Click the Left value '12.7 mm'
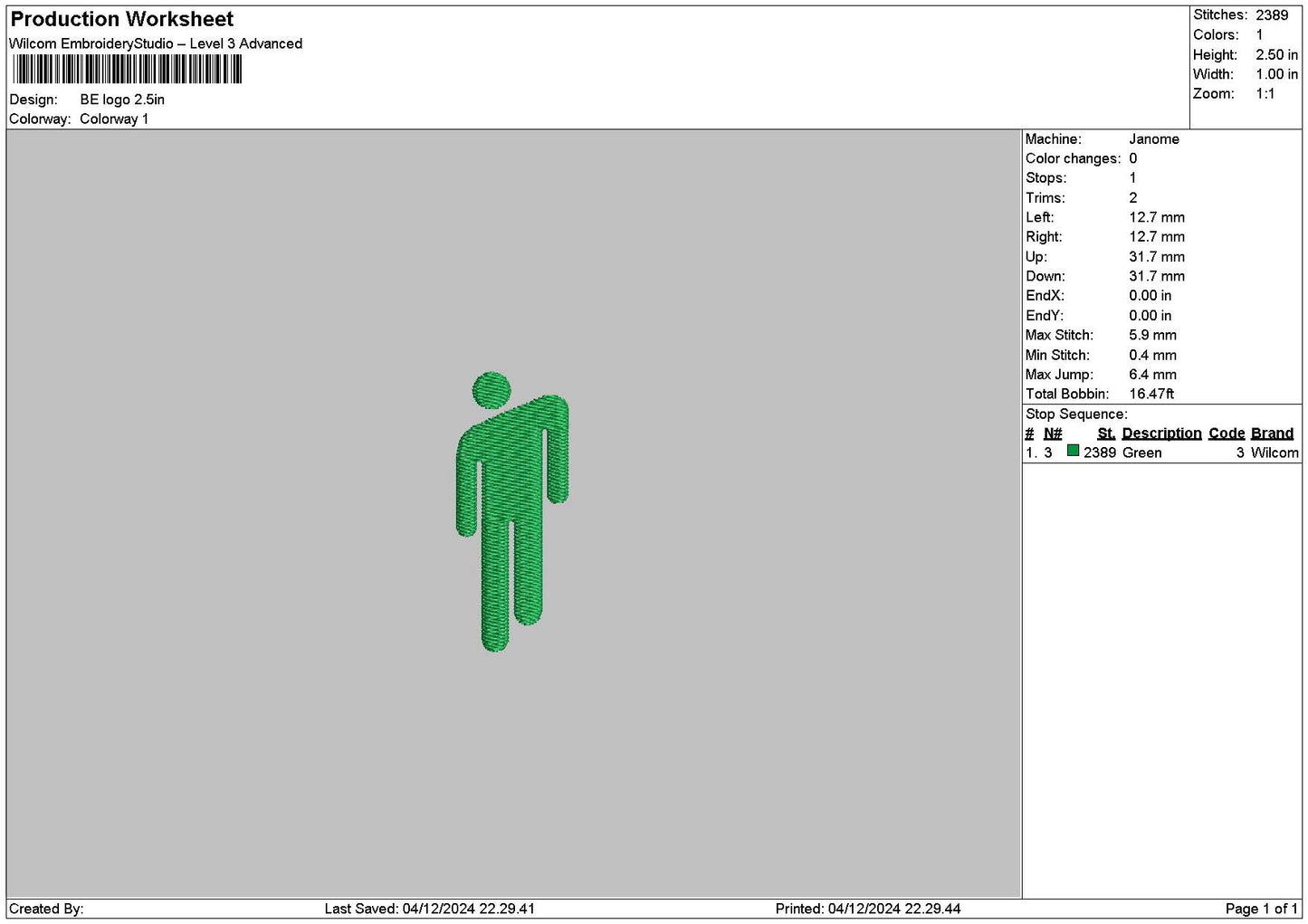This screenshot has width=1308, height=924. 1157,217
